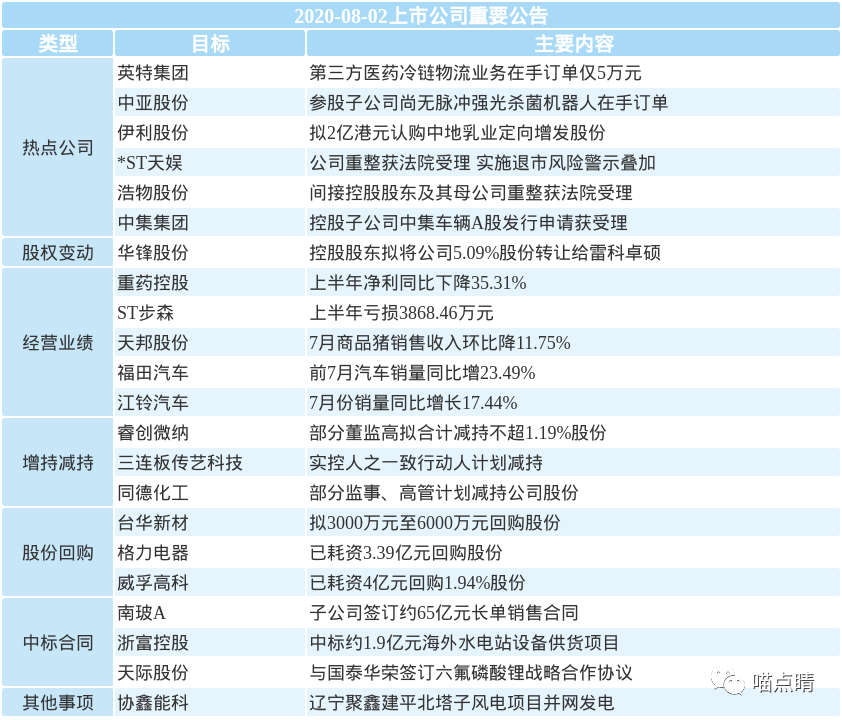Viewport: 842px width, 720px height.
Task: Click 拟3000万元至6000万元回购股份
Action: 434,522
